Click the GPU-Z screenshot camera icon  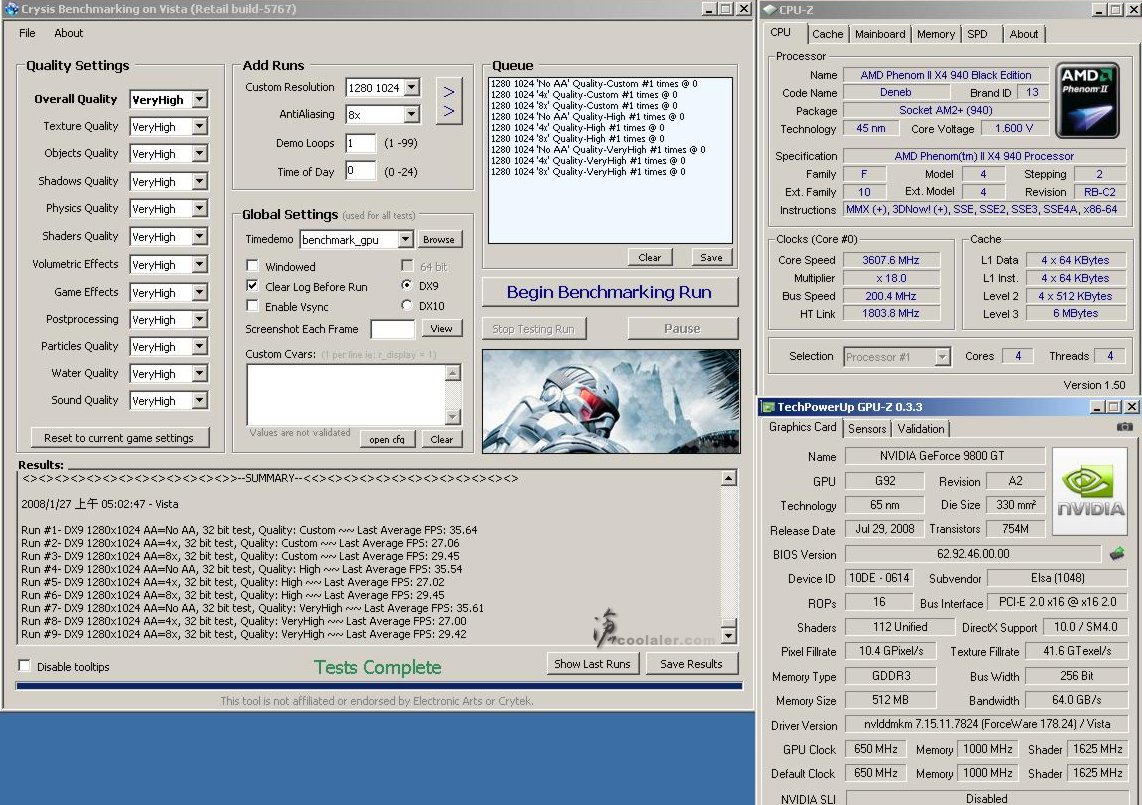[x=1125, y=427]
